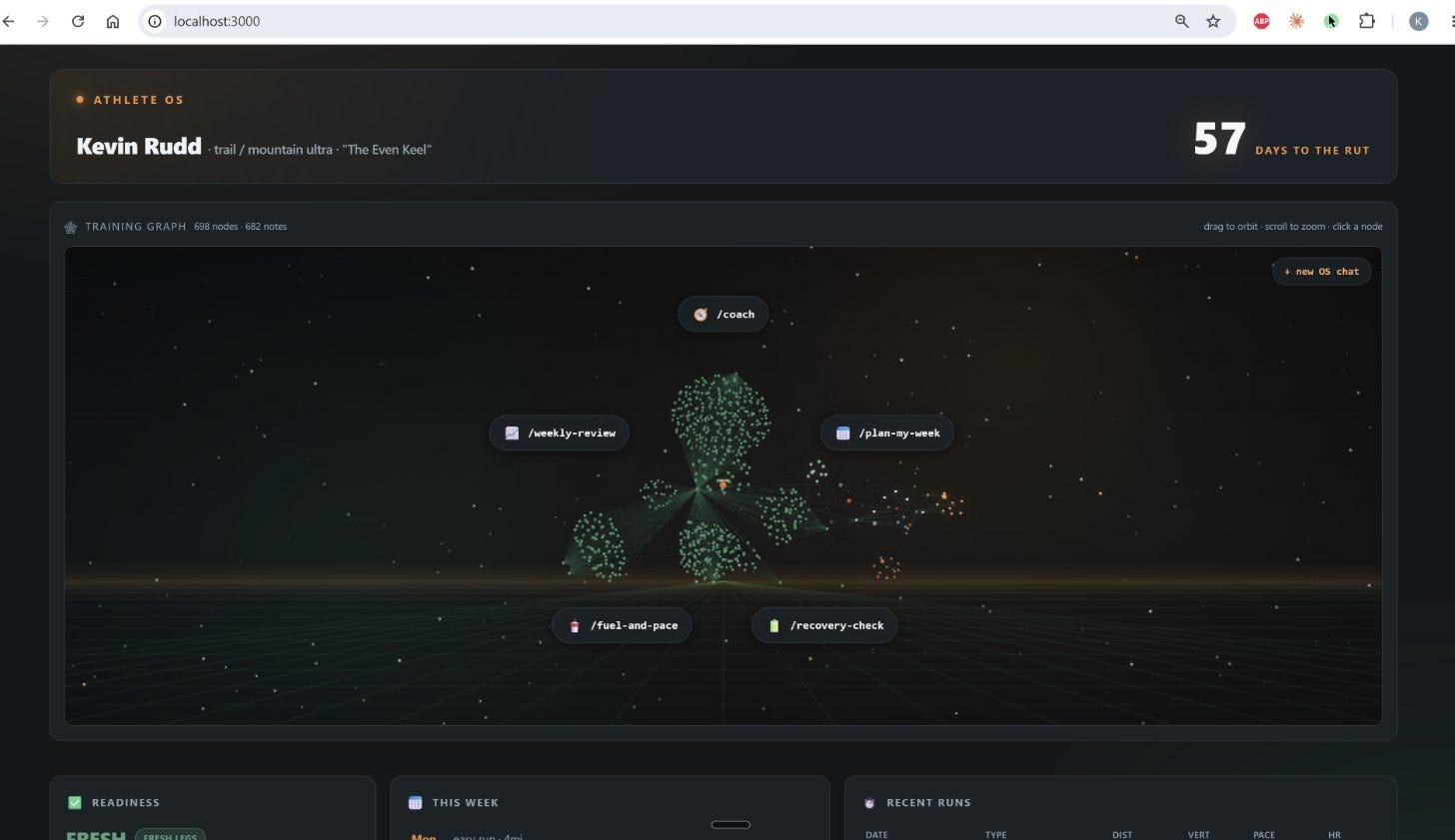Run the /recovery-check command
1455x840 pixels.
(824, 625)
